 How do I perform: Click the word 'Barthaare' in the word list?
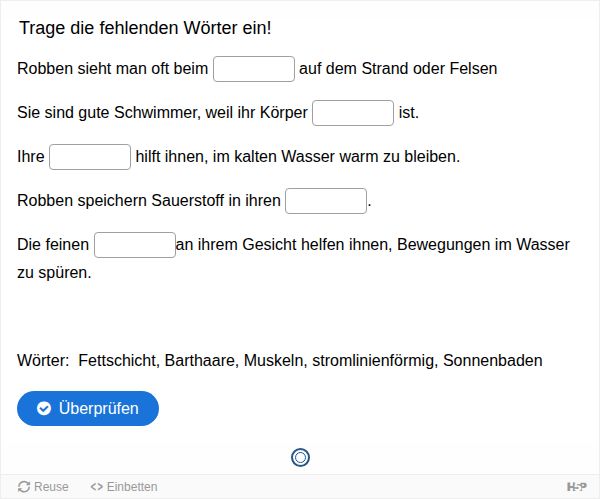tap(202, 360)
